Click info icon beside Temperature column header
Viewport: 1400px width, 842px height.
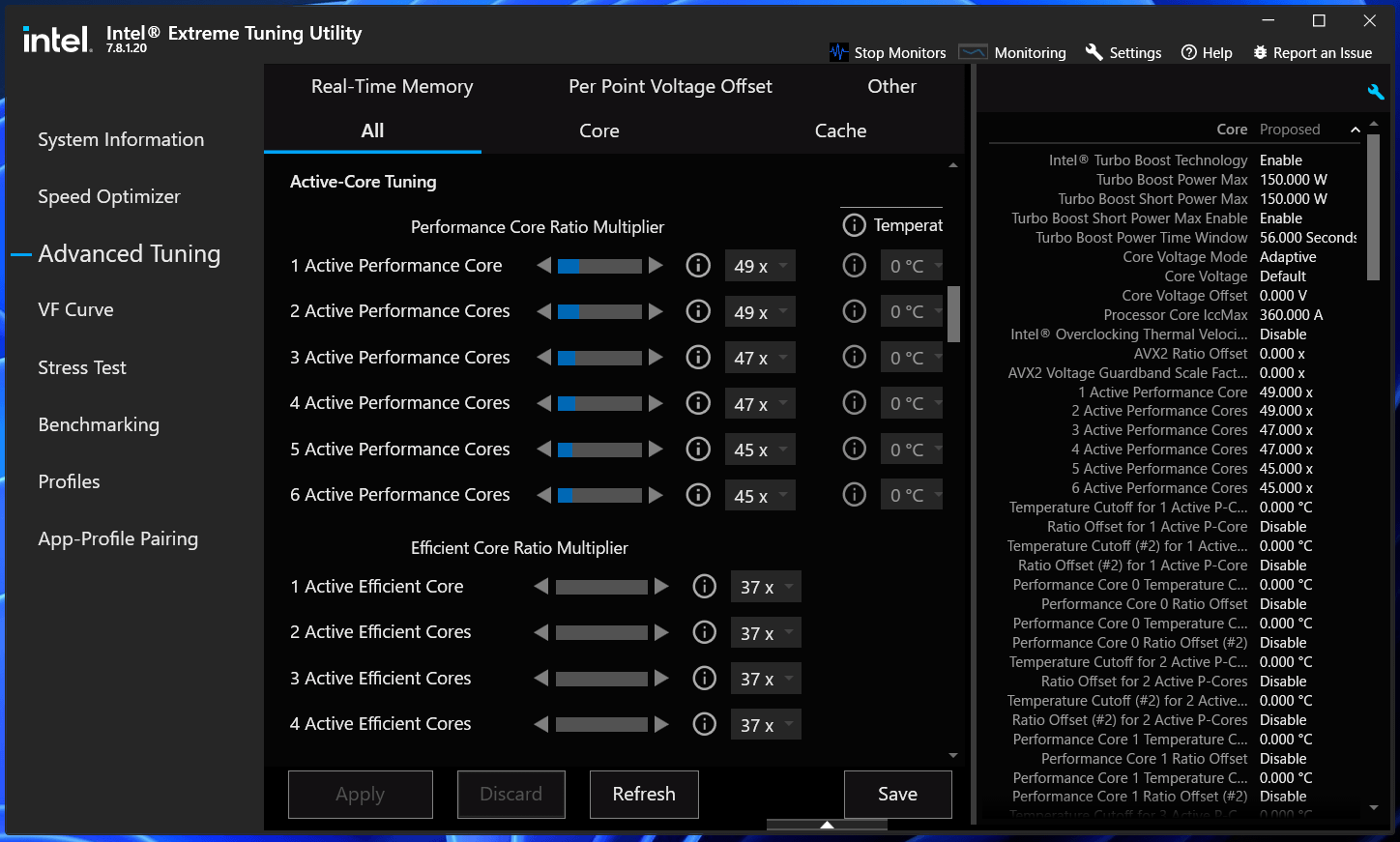pos(854,225)
